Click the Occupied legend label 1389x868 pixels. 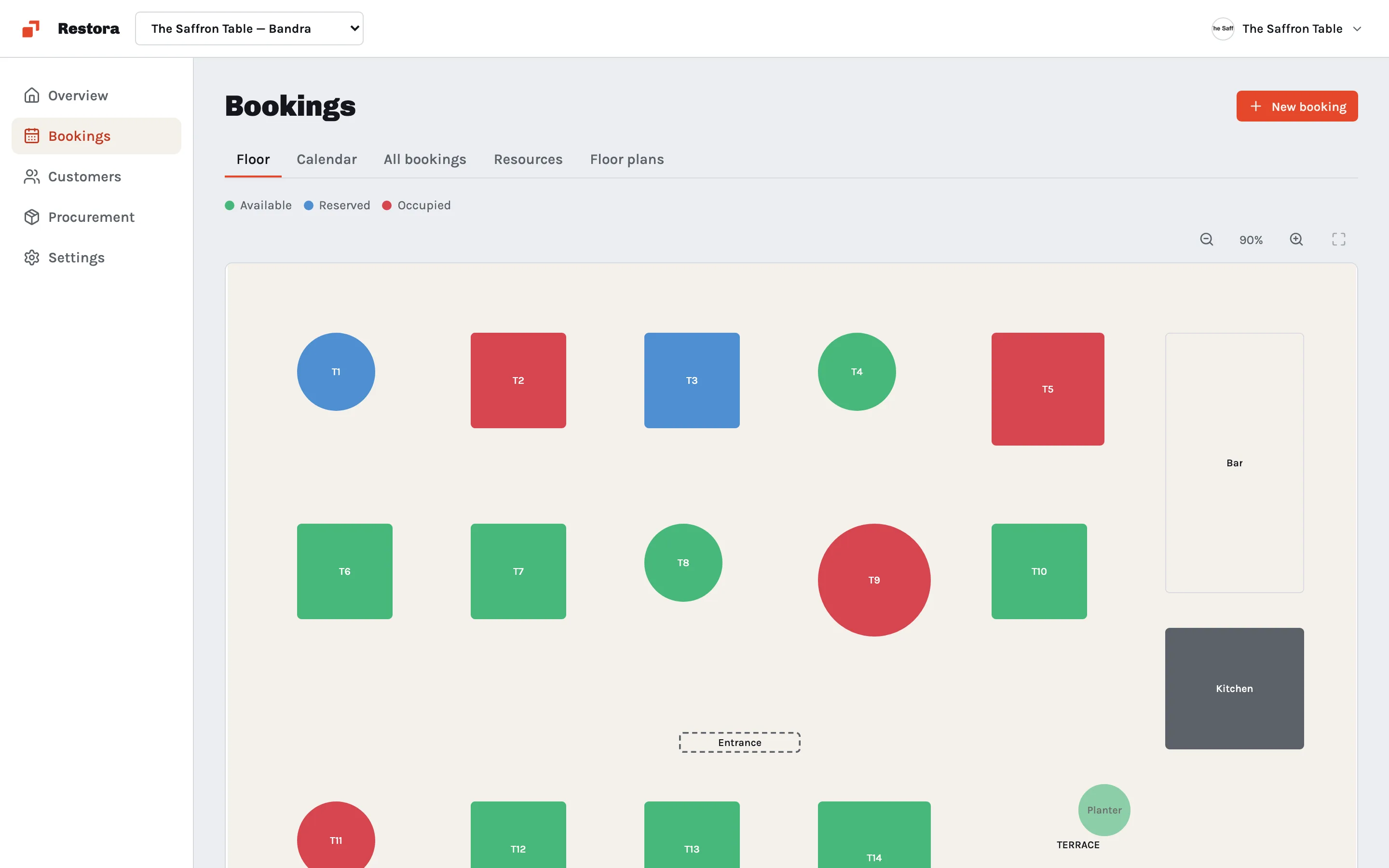[x=424, y=205]
